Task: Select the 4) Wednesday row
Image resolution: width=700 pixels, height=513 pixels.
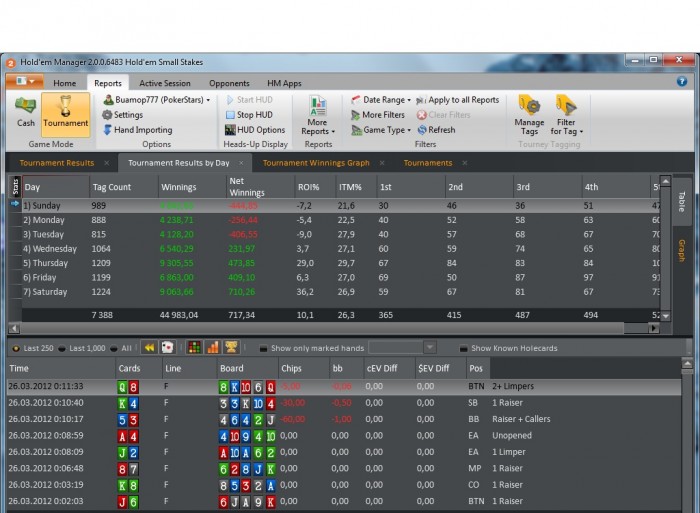Action: tap(341, 249)
